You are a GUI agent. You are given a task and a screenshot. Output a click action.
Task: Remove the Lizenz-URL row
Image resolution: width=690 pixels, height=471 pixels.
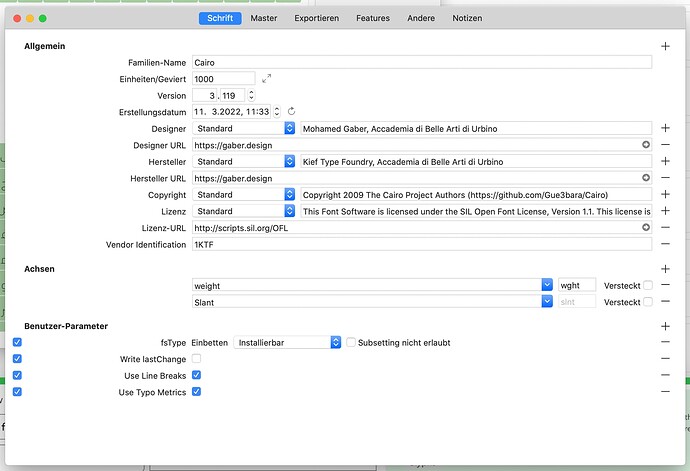pos(665,227)
